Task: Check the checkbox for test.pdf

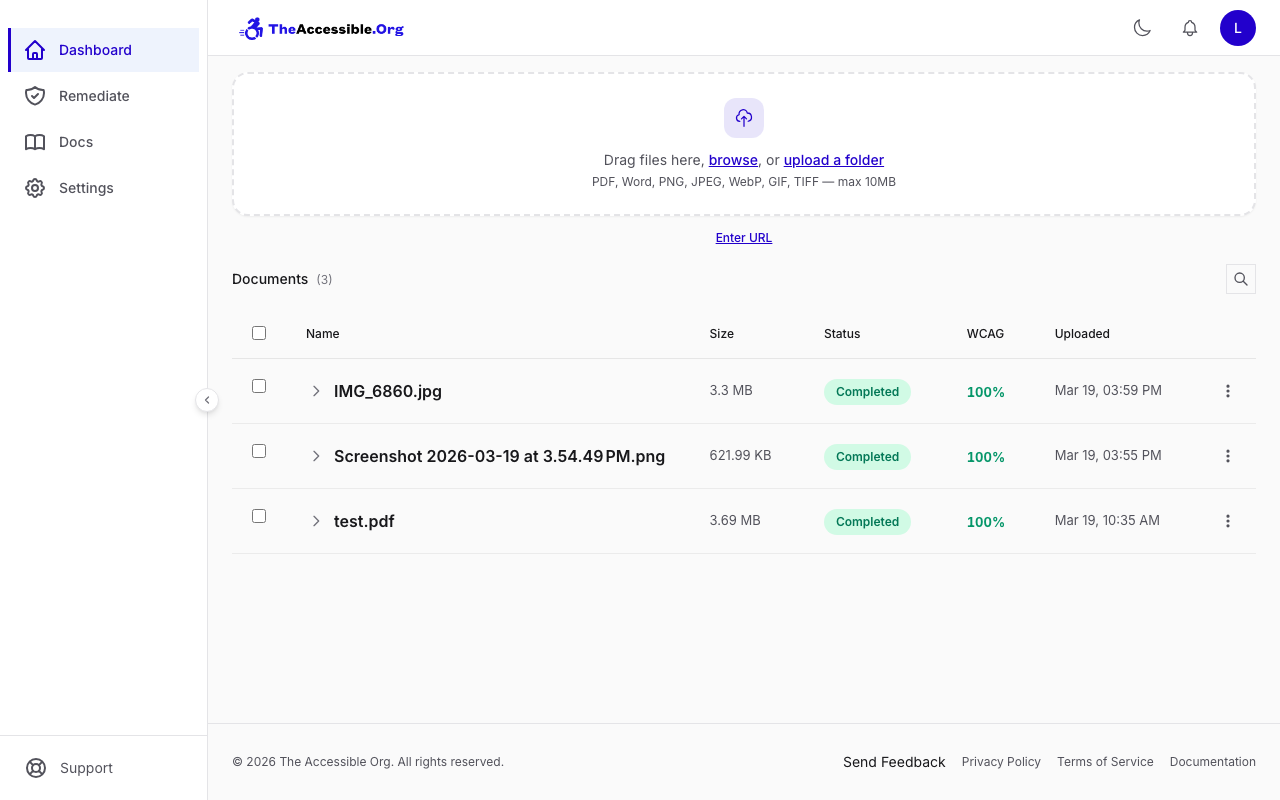Action: point(259,515)
